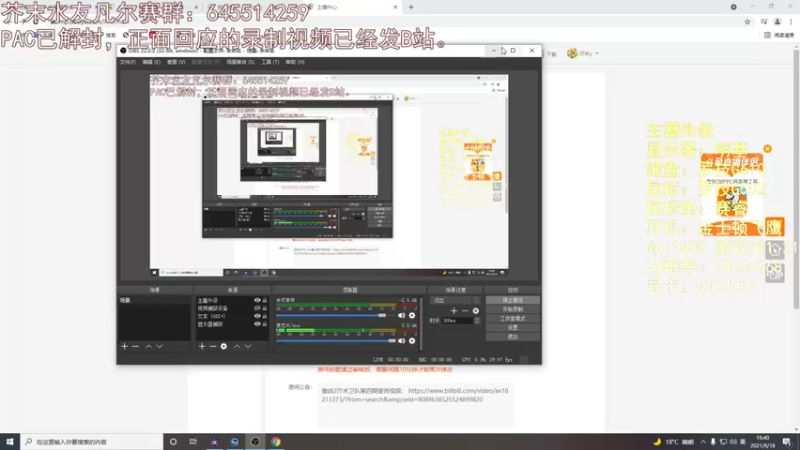Add a new scene with the plus icon
800x450 pixels.
coord(124,346)
